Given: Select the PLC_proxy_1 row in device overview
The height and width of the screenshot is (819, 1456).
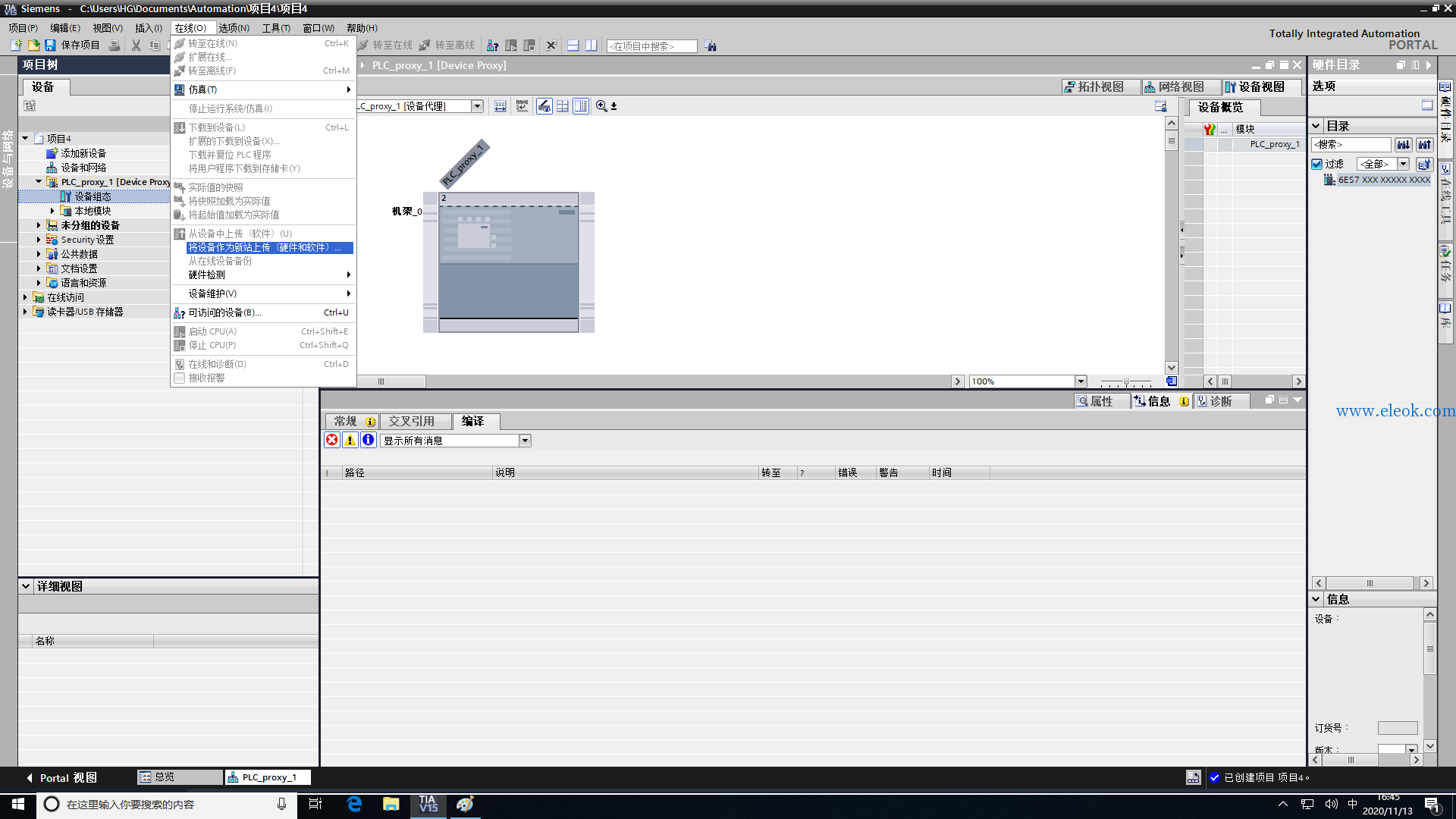Looking at the screenshot, I should click(x=1244, y=144).
